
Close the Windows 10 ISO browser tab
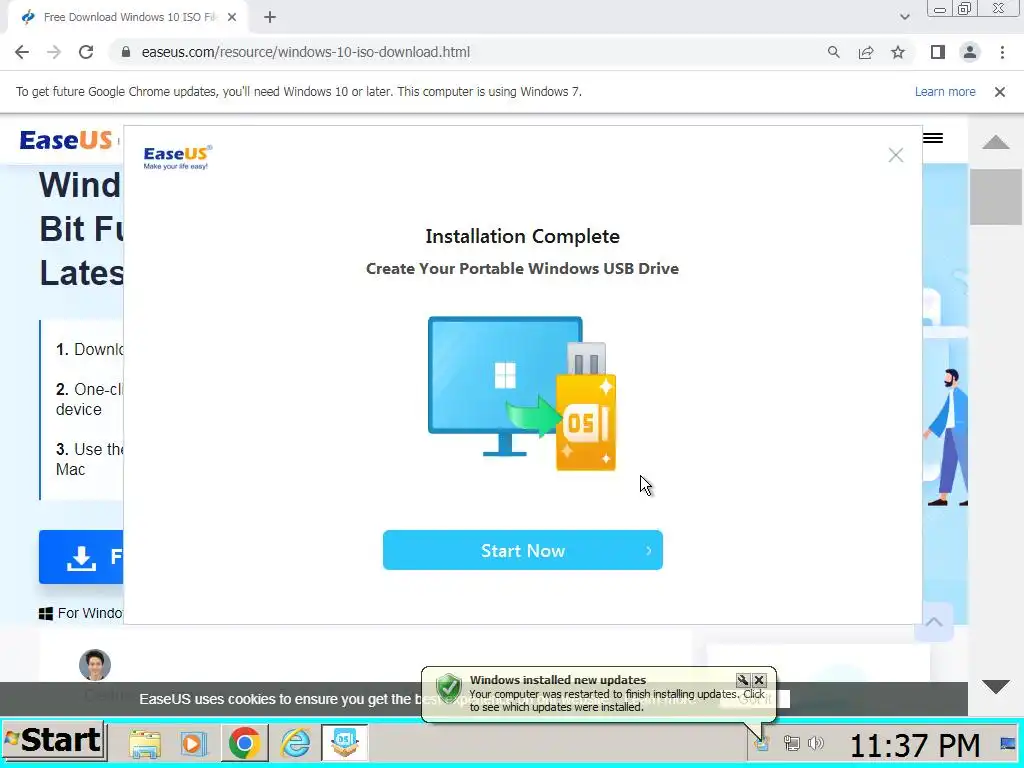(232, 18)
